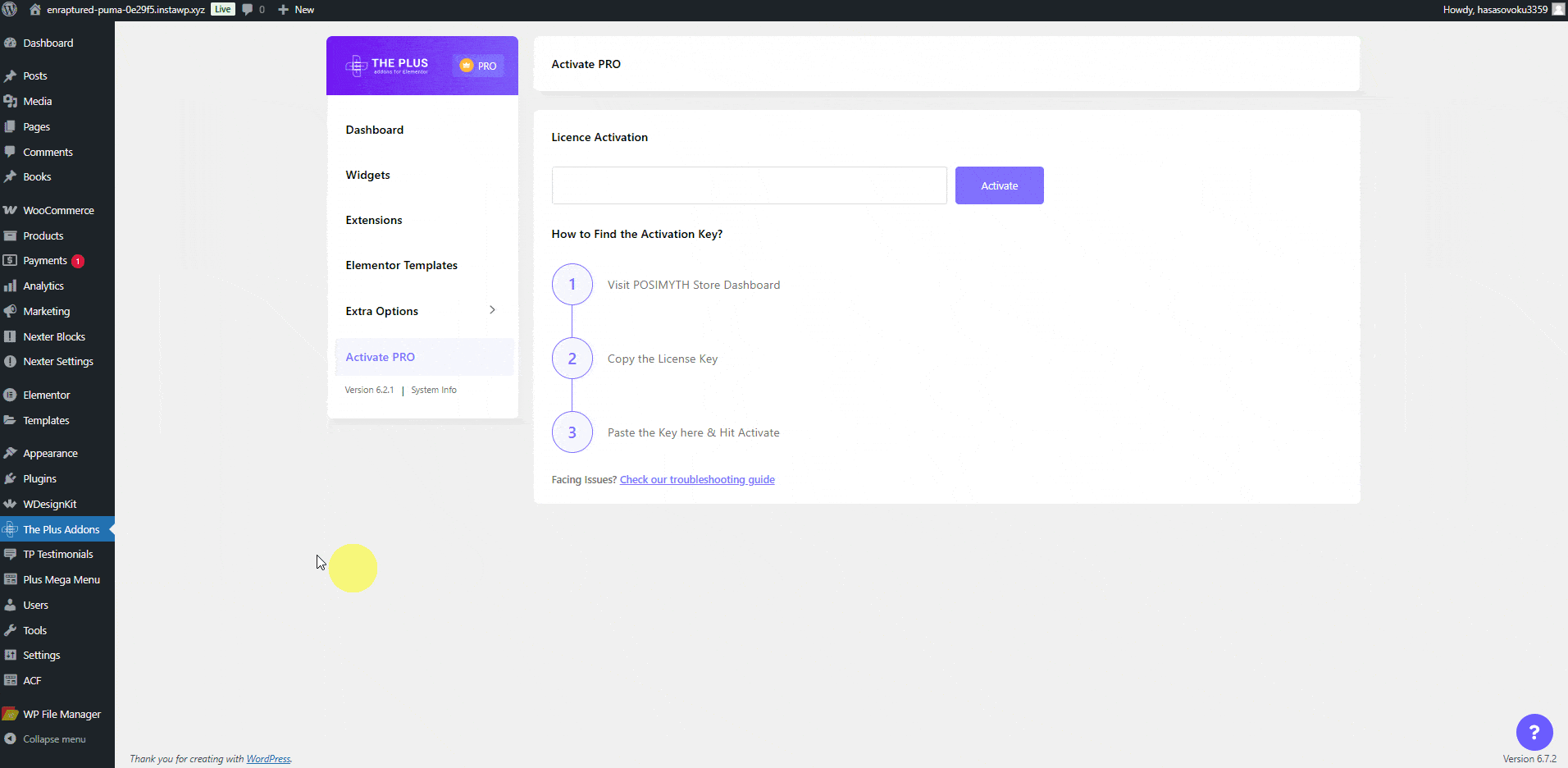Click the Appearance brush icon
This screenshot has height=768, width=1568.
click(10, 453)
